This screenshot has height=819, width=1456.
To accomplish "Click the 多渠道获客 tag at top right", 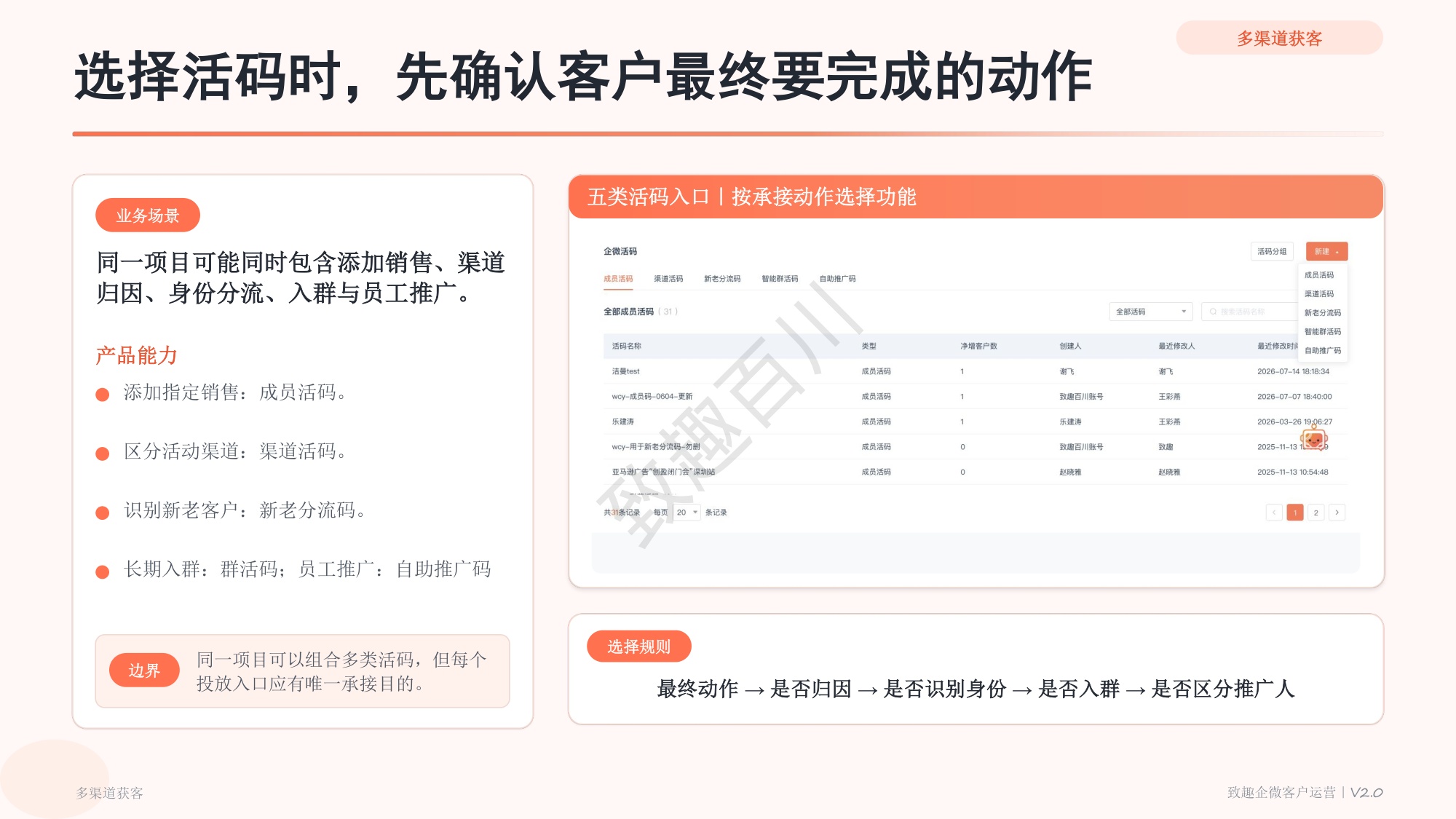I will pyautogui.click(x=1279, y=38).
